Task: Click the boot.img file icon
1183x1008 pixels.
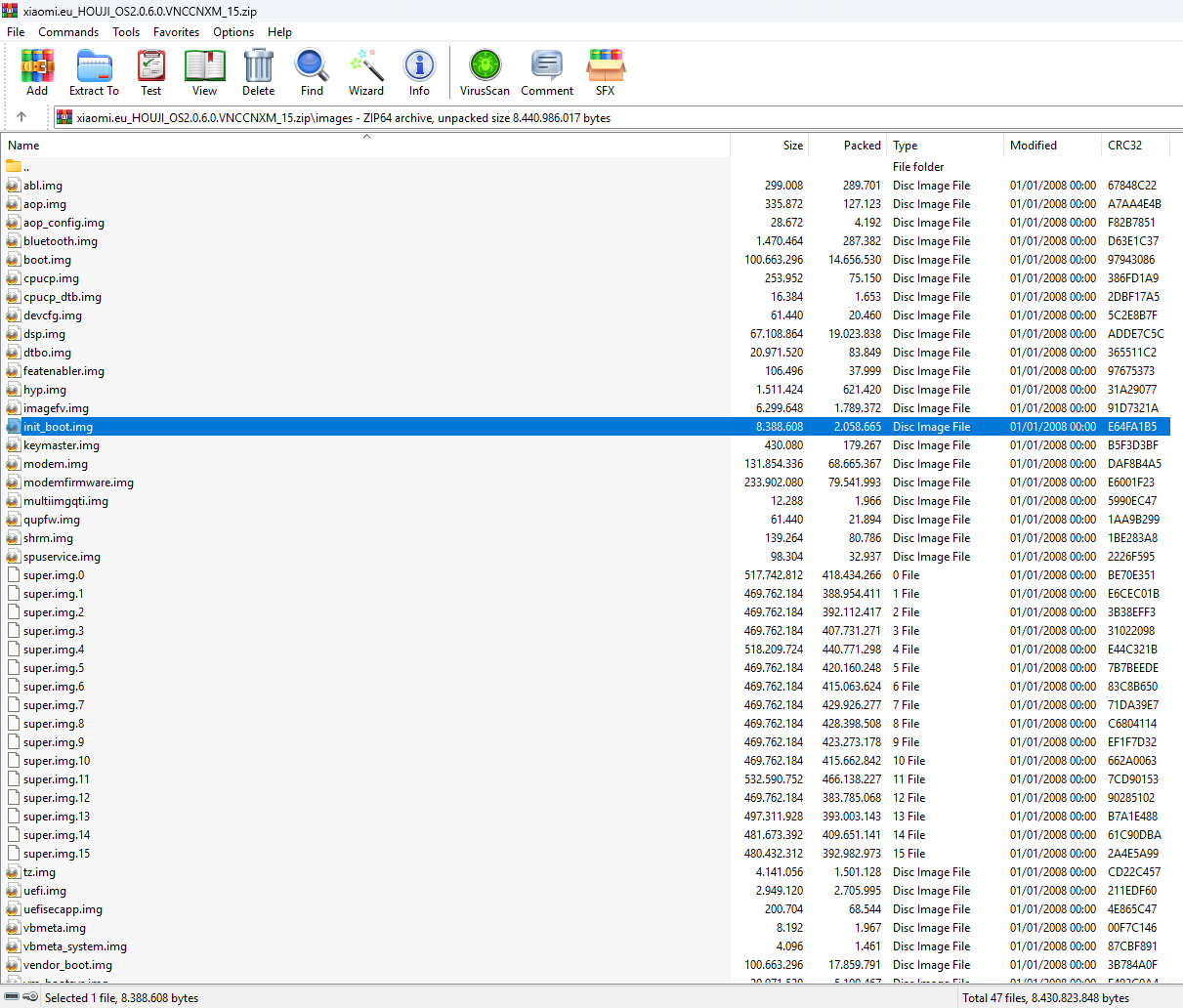Action: [14, 260]
